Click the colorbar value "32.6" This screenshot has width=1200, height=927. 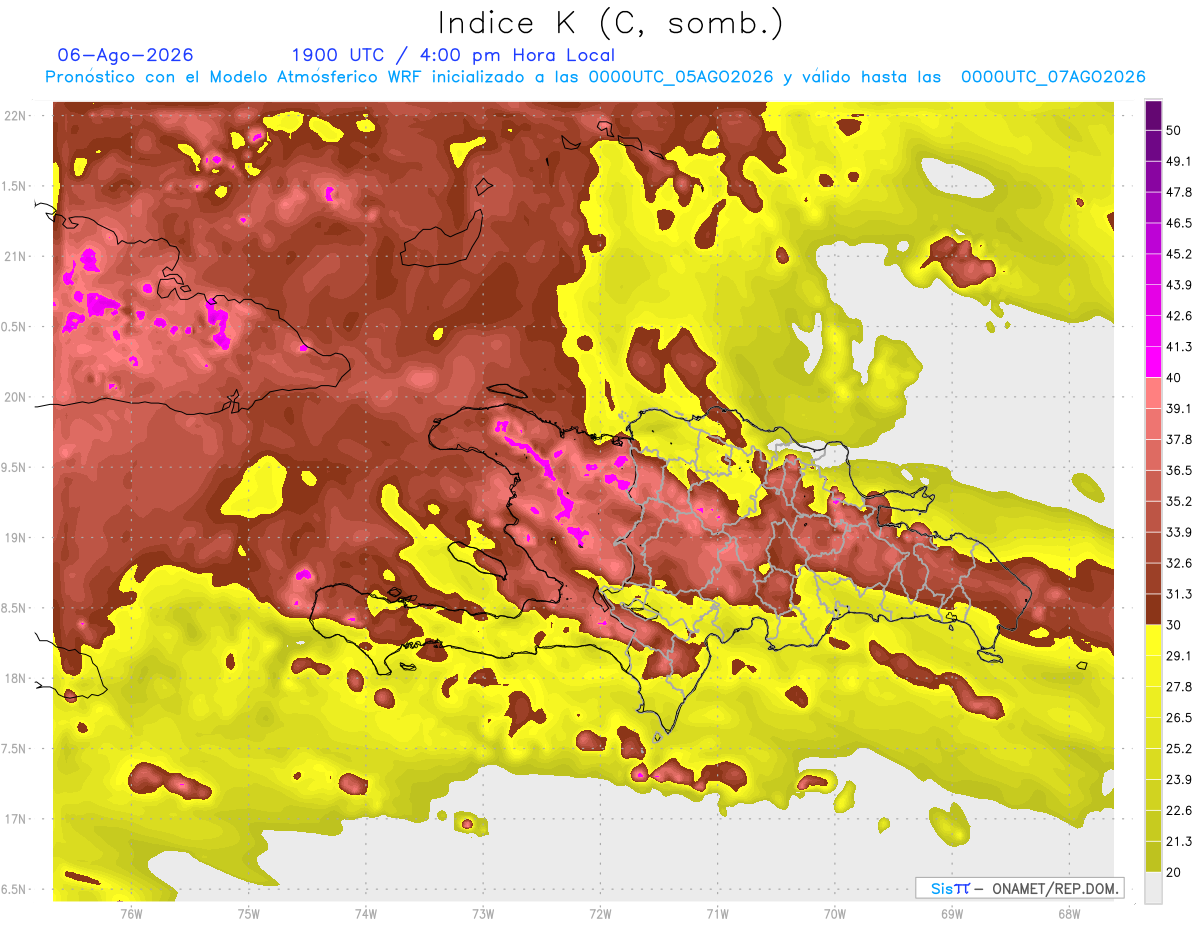[x=1177, y=563]
